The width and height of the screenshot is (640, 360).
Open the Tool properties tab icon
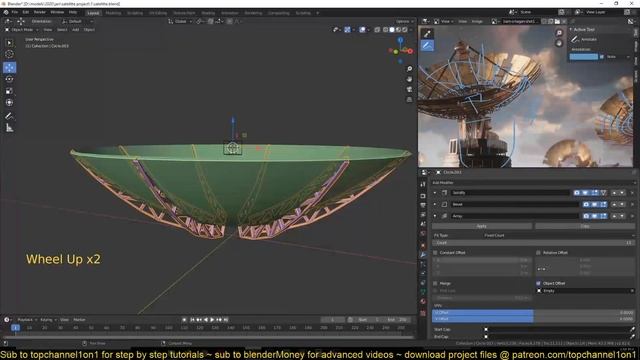[x=423, y=185]
